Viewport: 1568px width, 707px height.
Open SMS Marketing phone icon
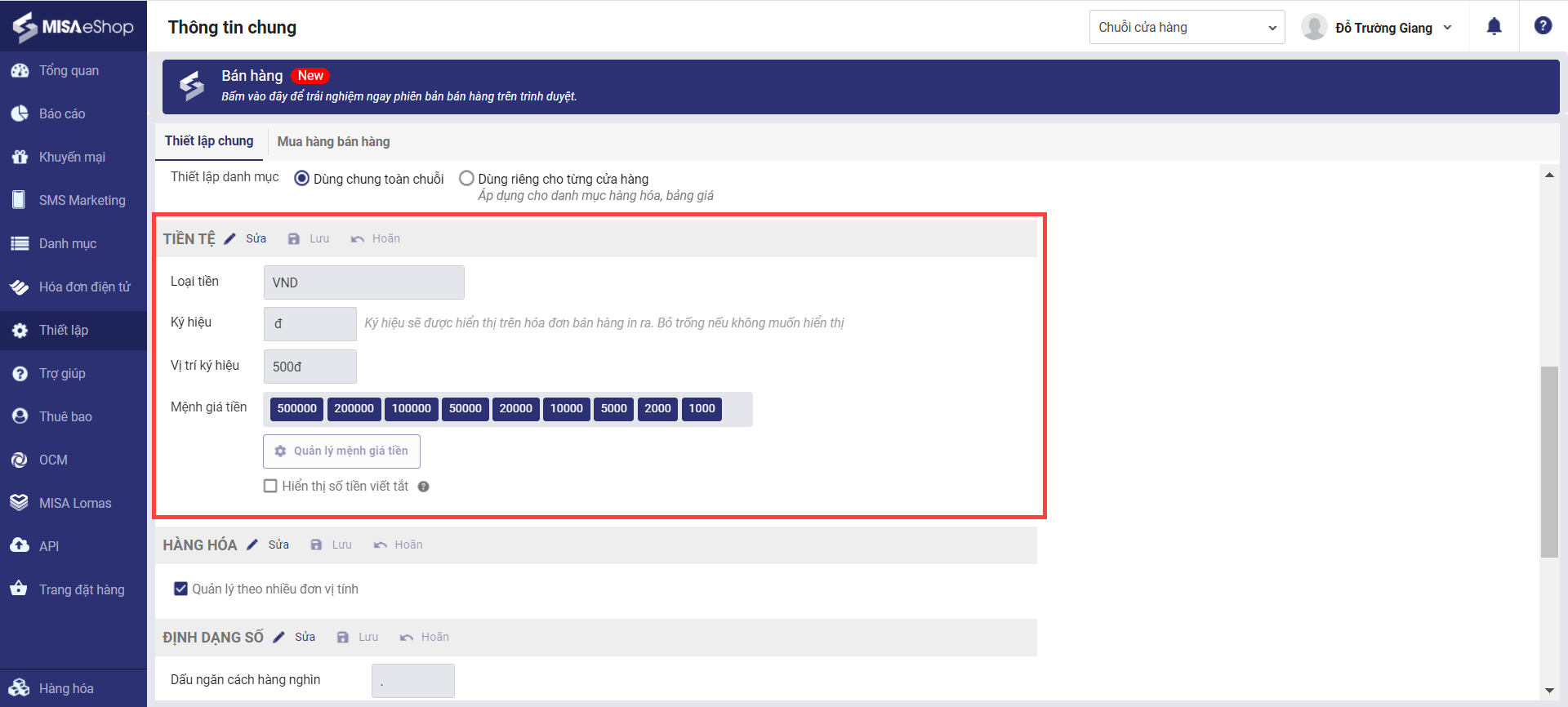(x=20, y=200)
